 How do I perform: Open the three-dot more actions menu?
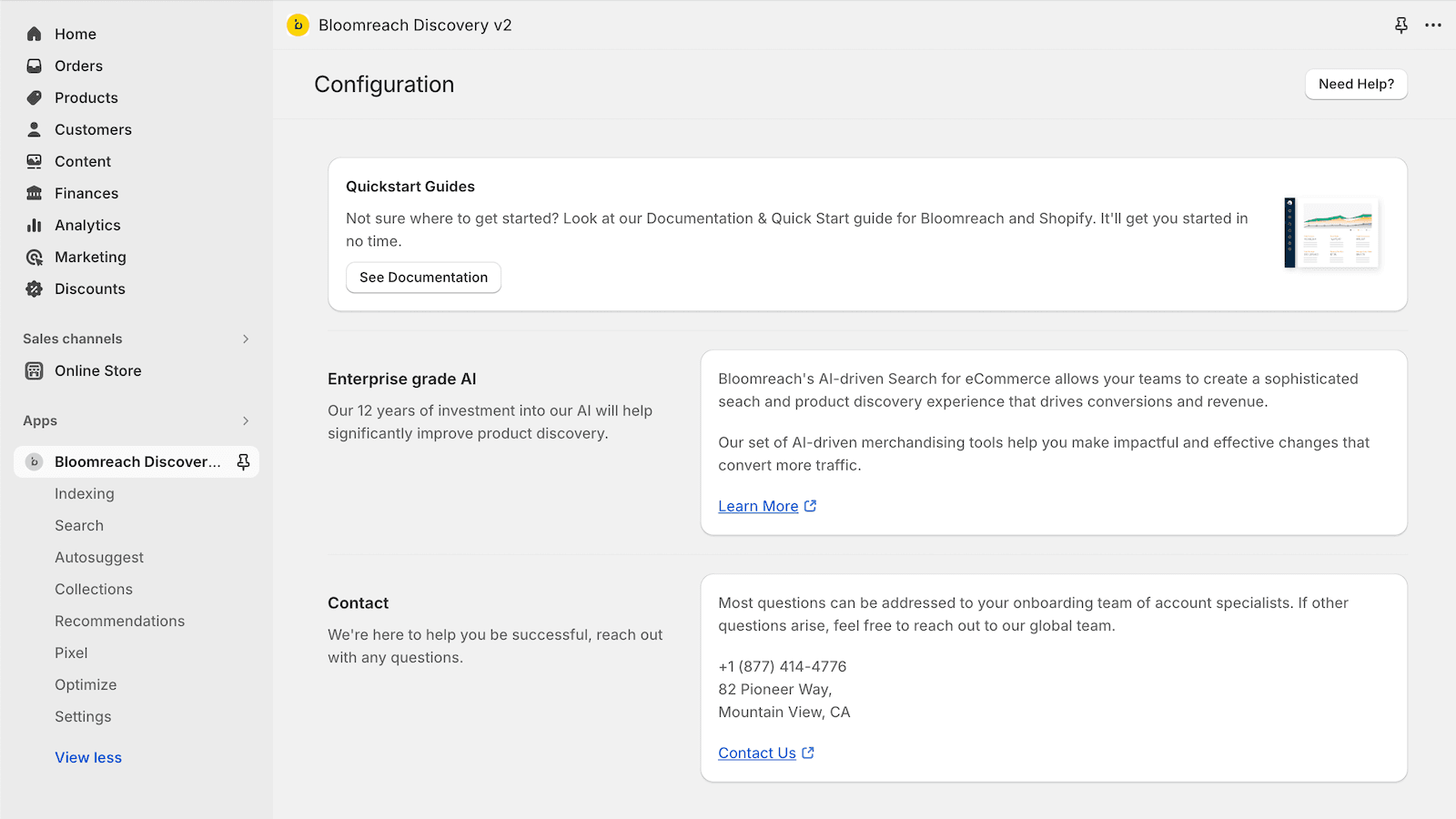[x=1433, y=25]
